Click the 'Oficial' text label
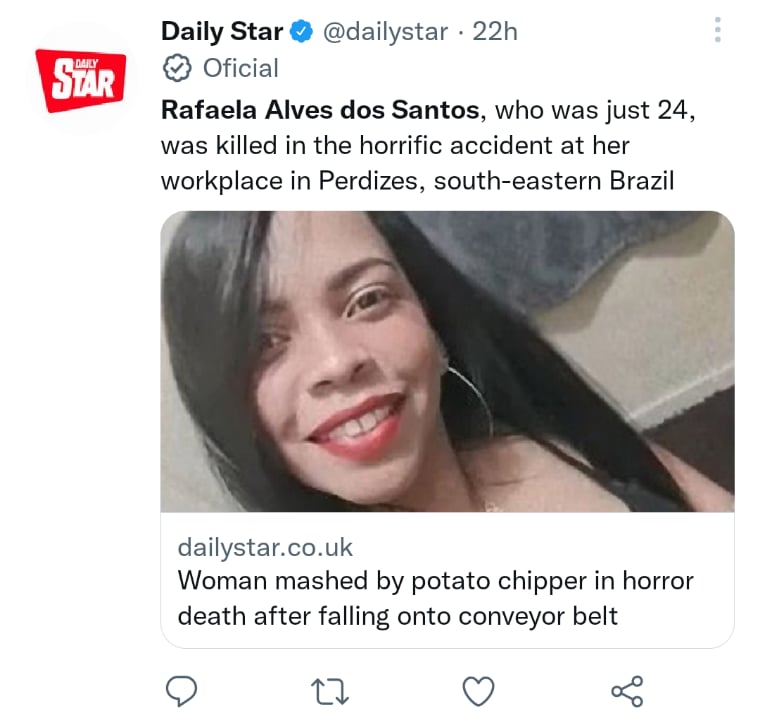Viewport: 760px width, 728px height. (x=241, y=68)
